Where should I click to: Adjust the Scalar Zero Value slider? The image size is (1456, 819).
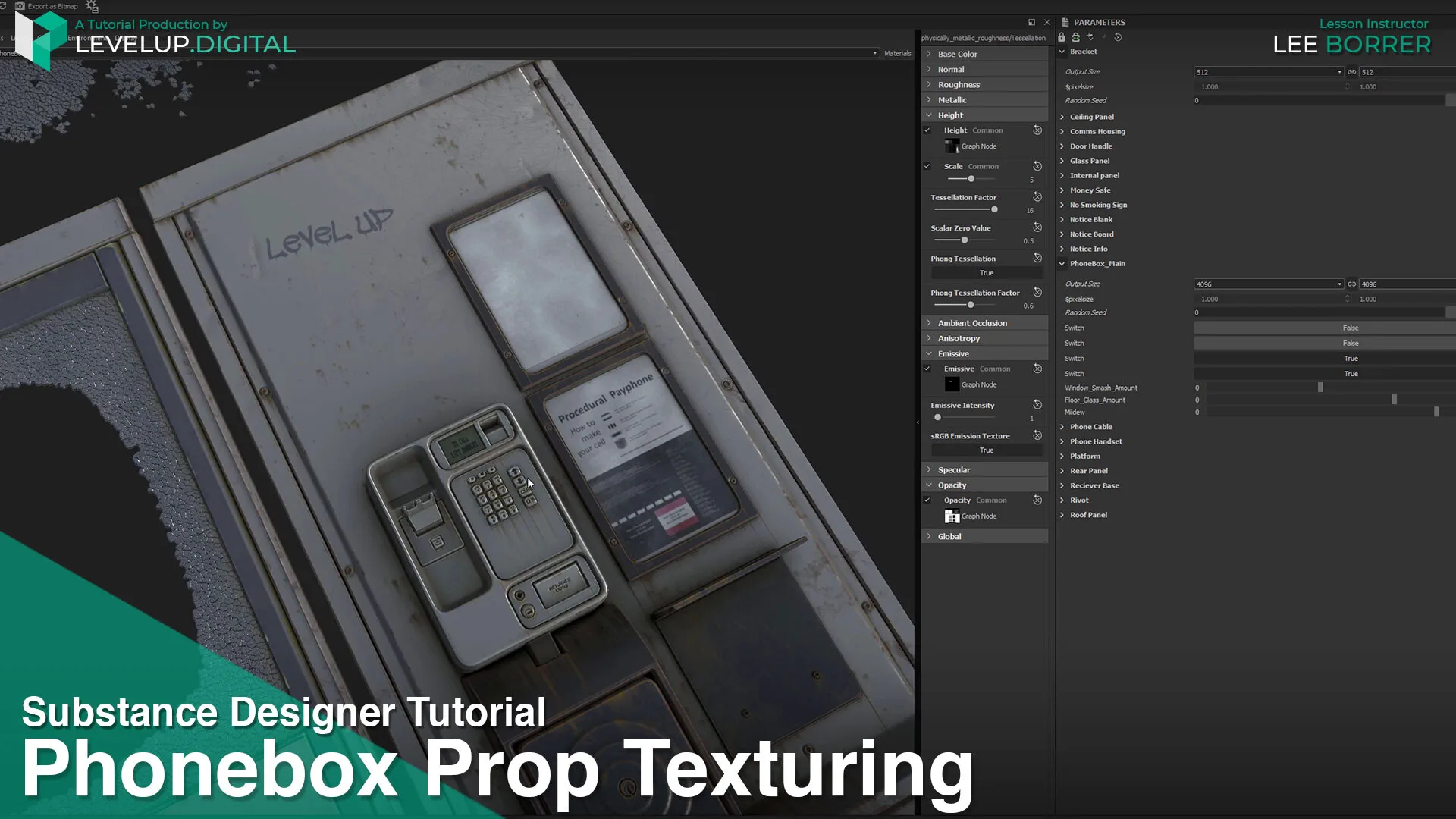point(965,240)
